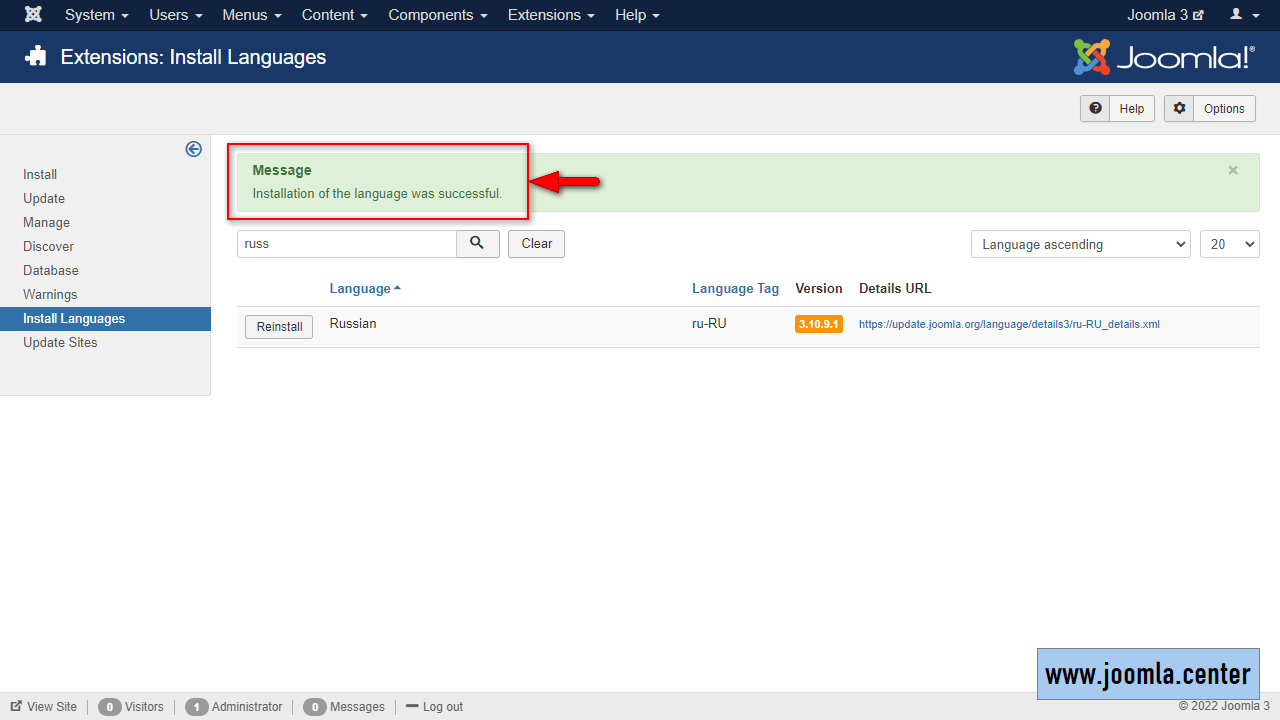The image size is (1280, 720).
Task: Expand the Language ascending sort dropdown
Action: [x=1080, y=244]
